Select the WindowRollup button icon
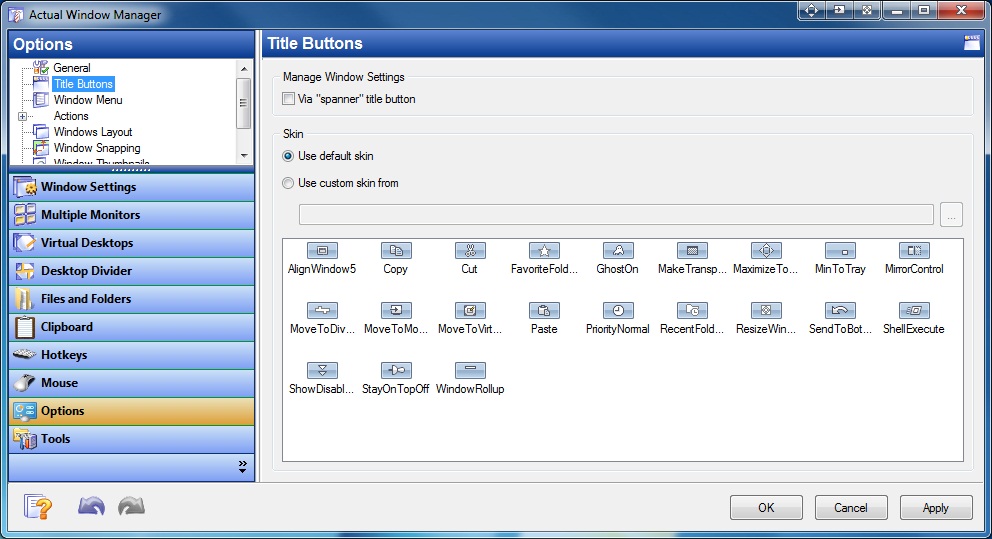The height and width of the screenshot is (539, 992). pyautogui.click(x=470, y=370)
